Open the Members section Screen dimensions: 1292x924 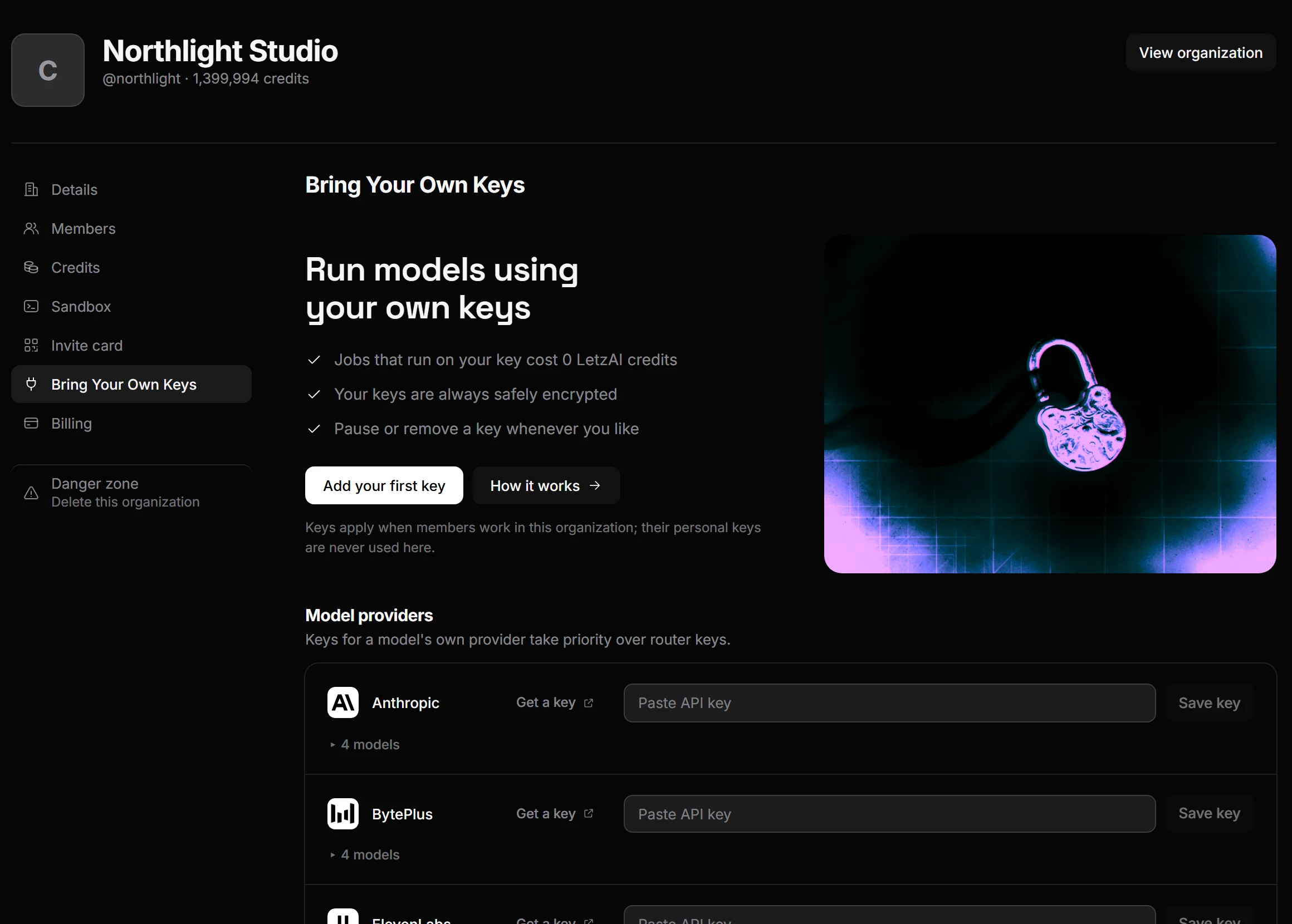click(x=131, y=228)
